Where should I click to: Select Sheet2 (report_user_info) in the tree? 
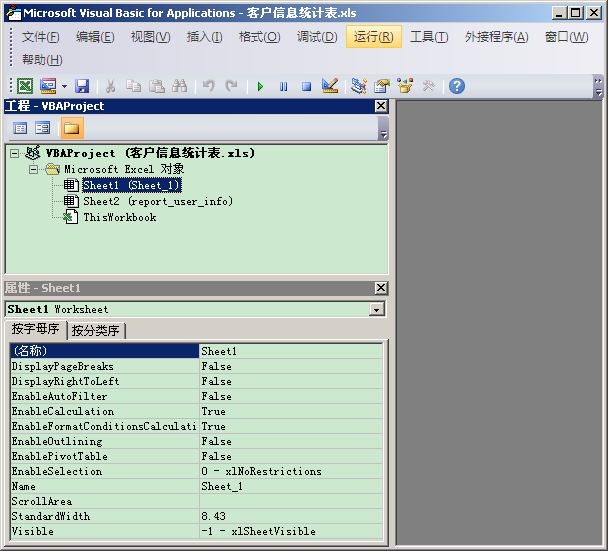click(157, 201)
